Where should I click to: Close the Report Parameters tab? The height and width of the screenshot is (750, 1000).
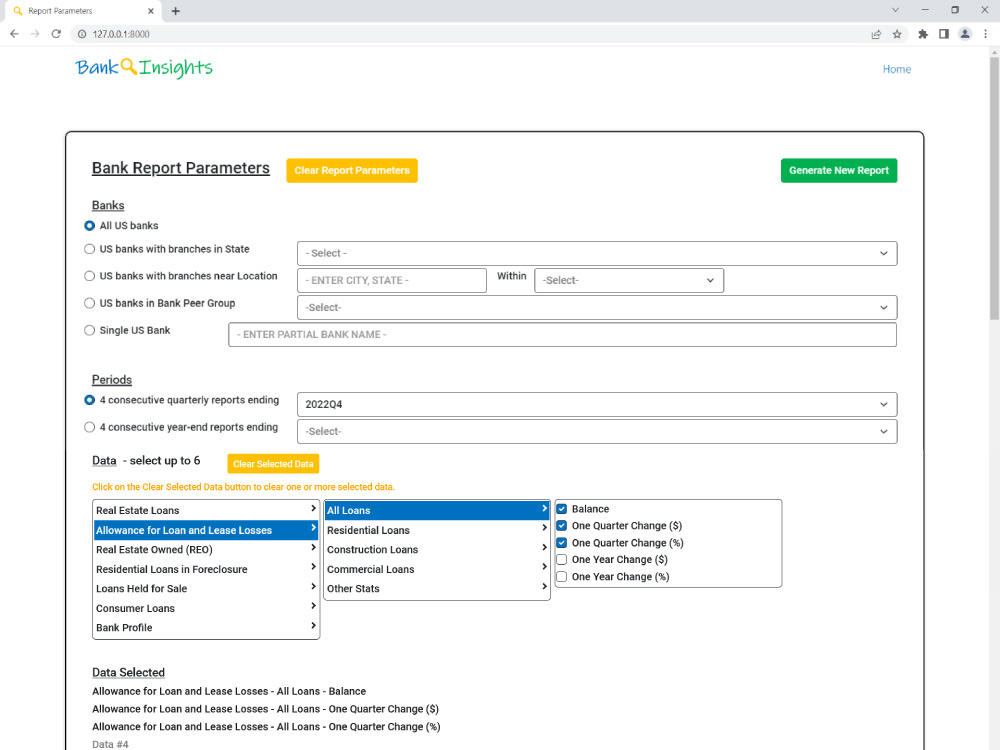(x=151, y=11)
